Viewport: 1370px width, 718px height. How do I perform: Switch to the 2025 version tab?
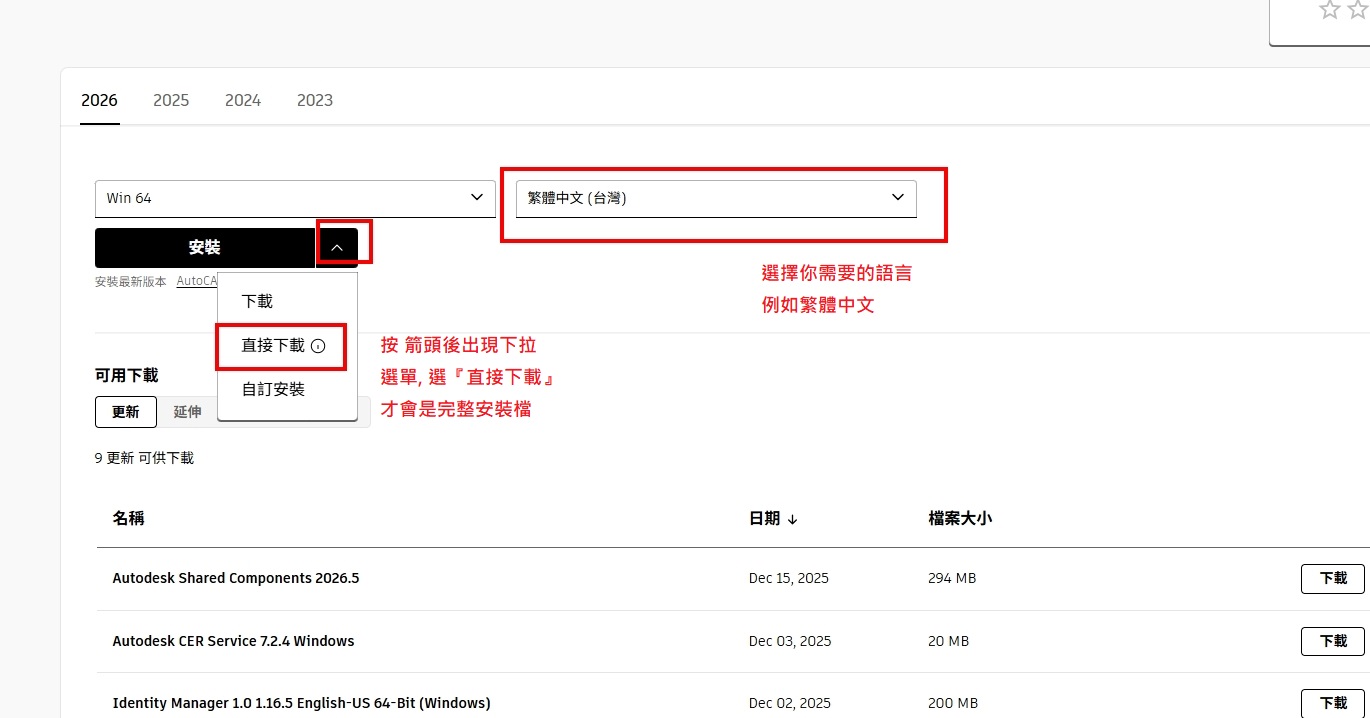[171, 100]
